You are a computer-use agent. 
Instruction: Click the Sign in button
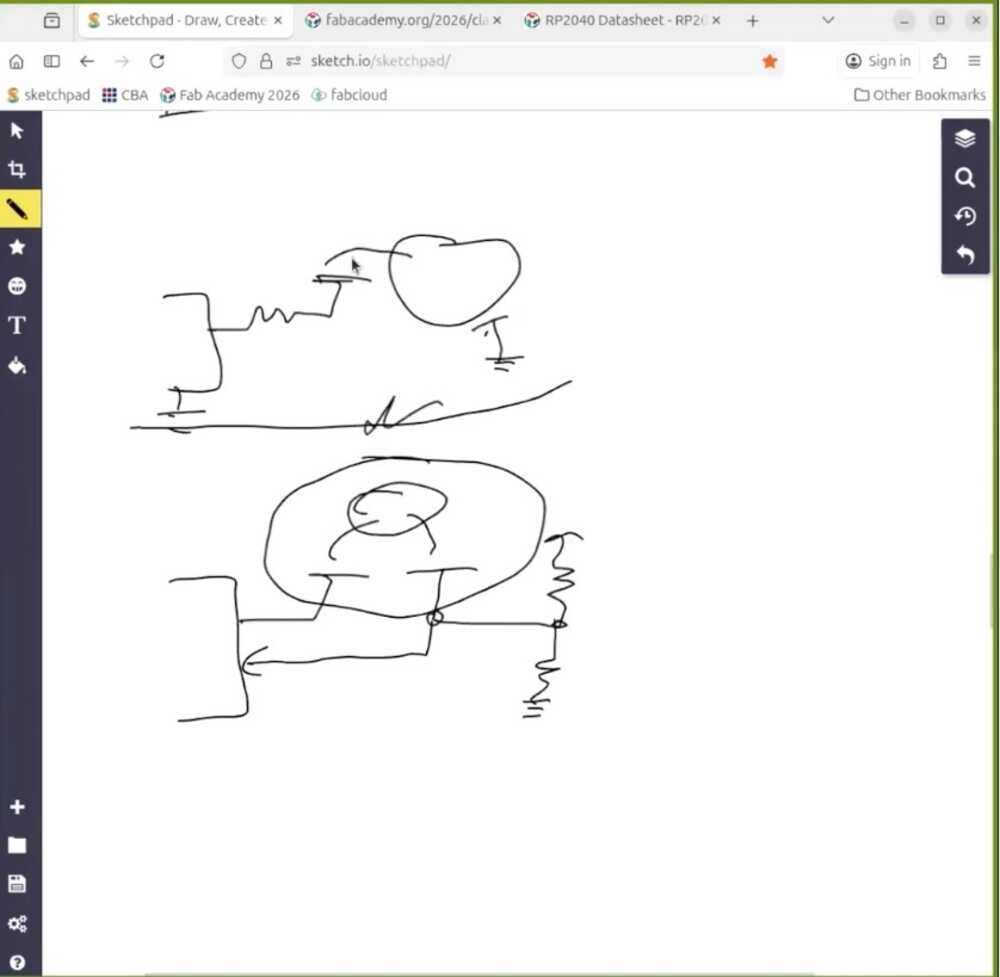point(878,61)
